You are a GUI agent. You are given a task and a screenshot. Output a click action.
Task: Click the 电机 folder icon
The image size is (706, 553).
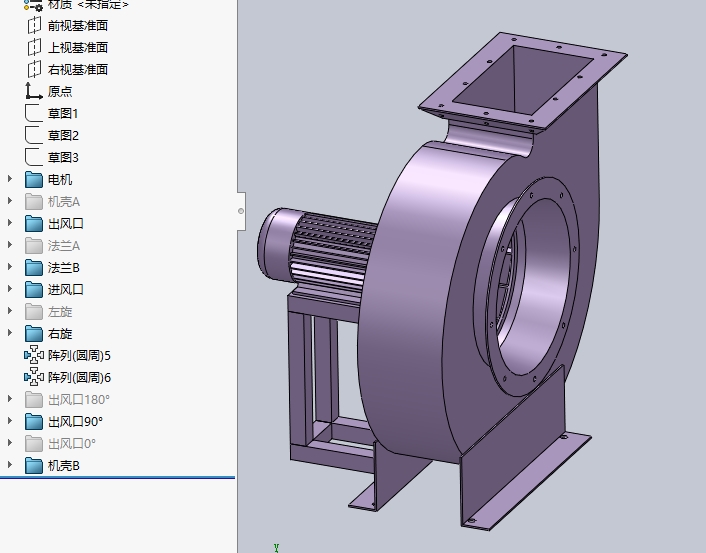[x=34, y=179]
